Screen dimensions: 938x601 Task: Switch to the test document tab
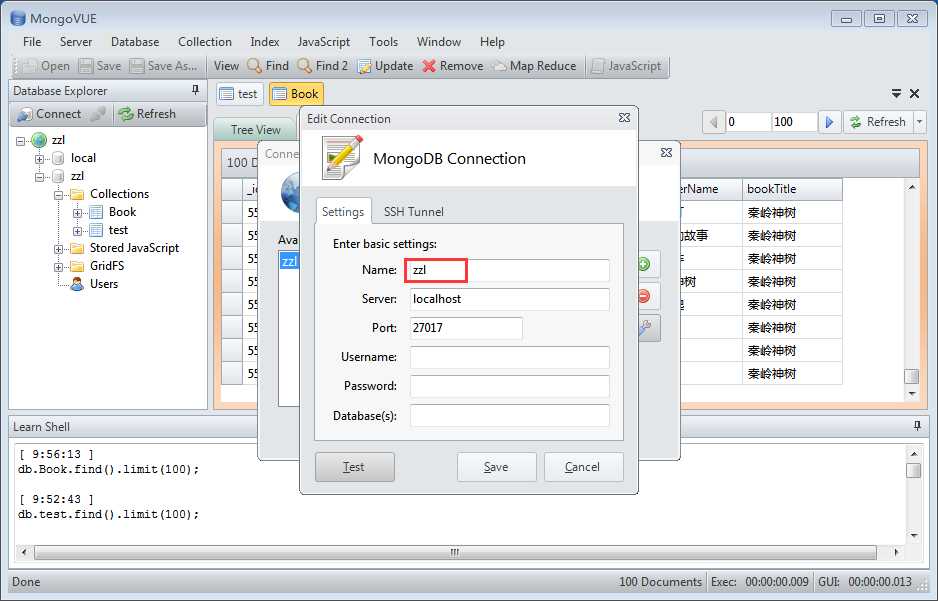[239, 94]
